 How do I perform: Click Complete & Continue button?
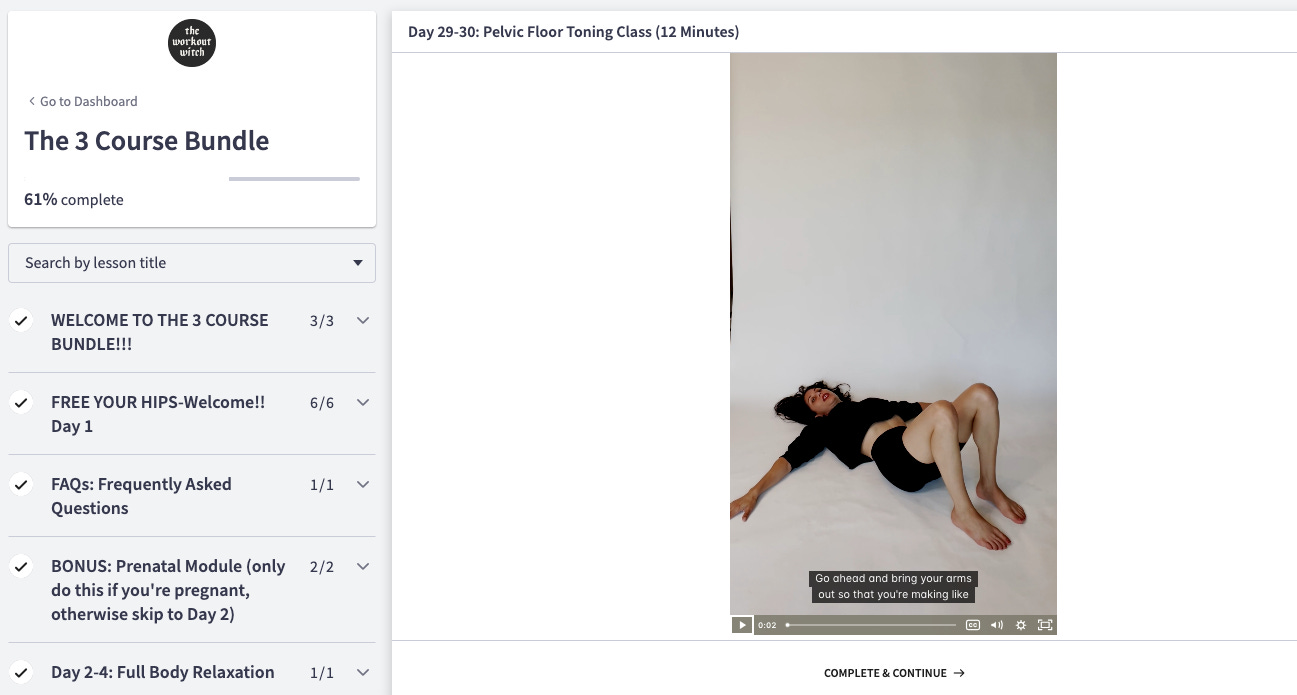pyautogui.click(x=894, y=673)
